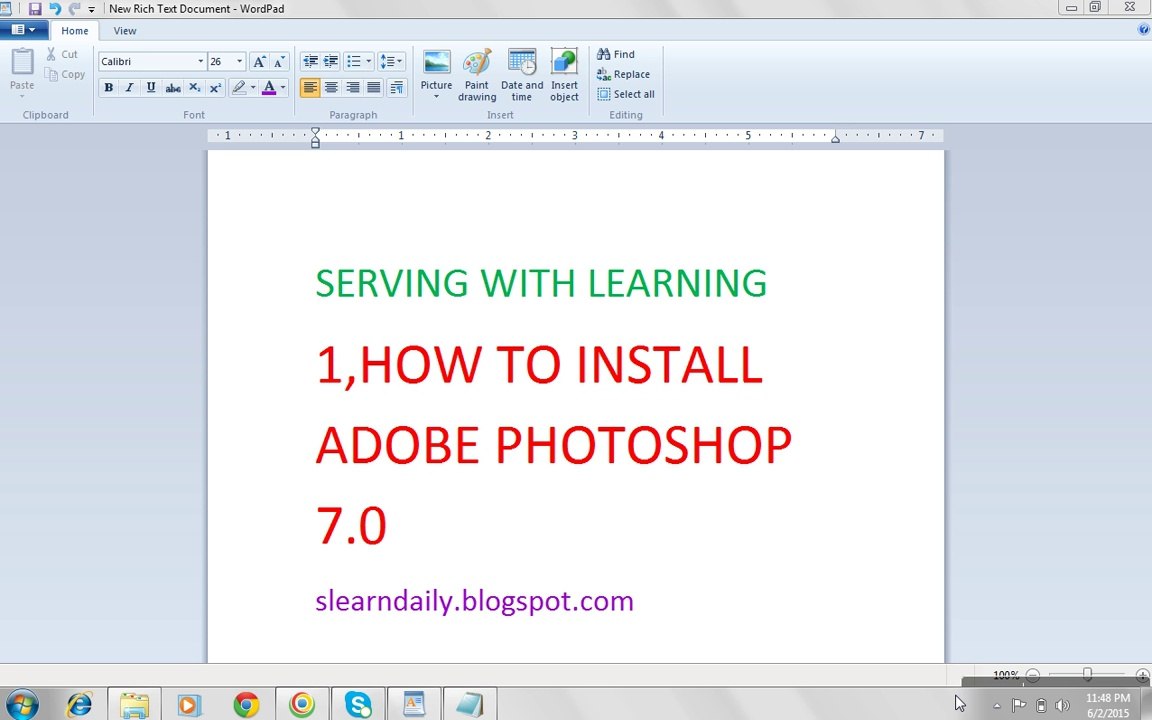The height and width of the screenshot is (720, 1152).
Task: Shrink the font size
Action: coord(278,62)
